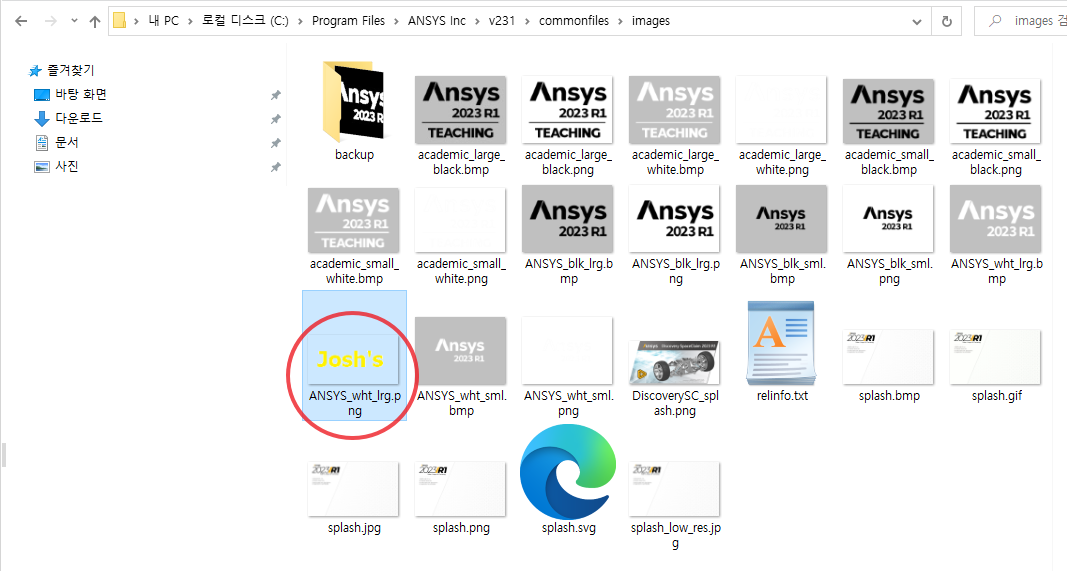1067x571 pixels.
Task: Select academic_small_white.bmp thumbnail
Action: [x=354, y=220]
